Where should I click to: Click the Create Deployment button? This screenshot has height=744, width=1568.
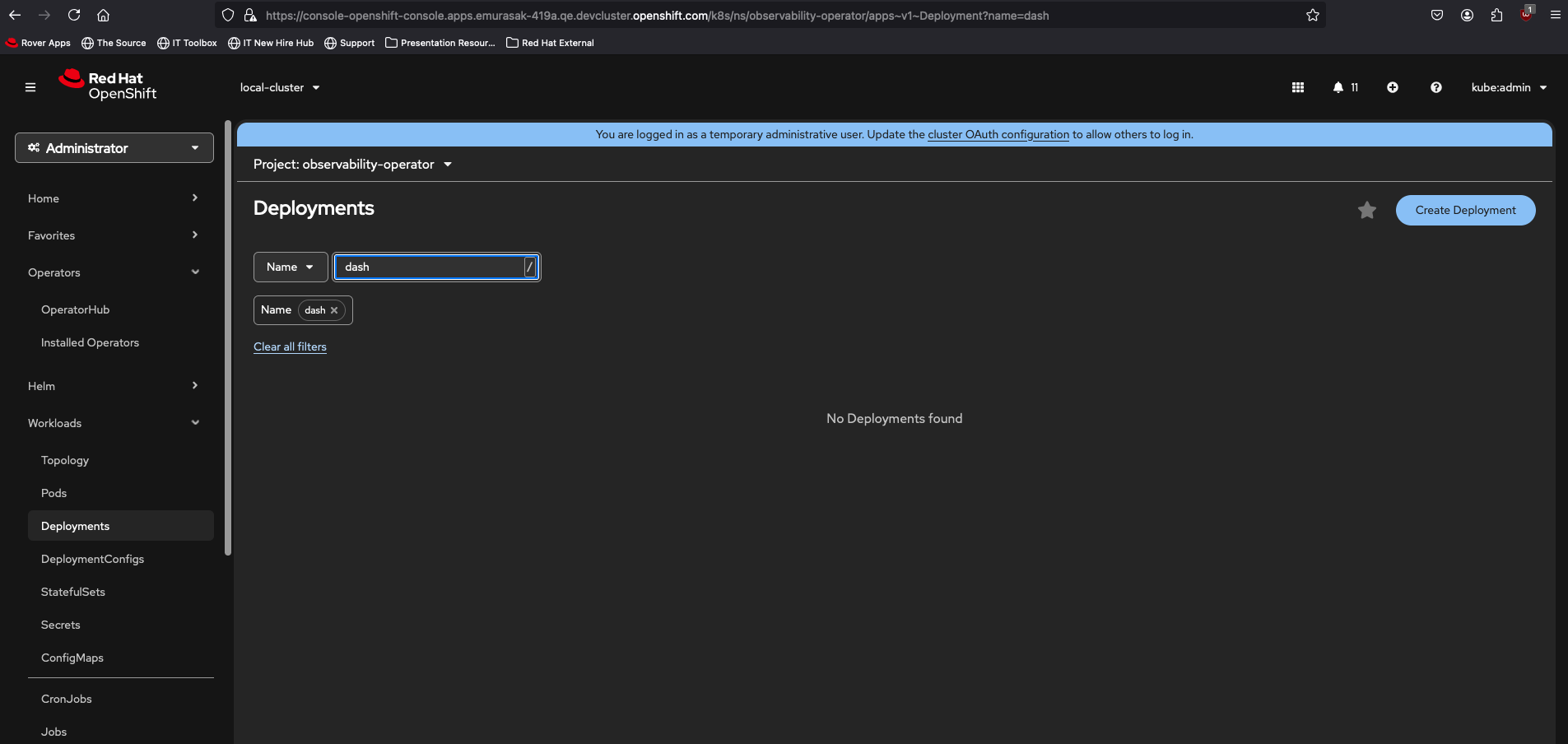coord(1465,210)
